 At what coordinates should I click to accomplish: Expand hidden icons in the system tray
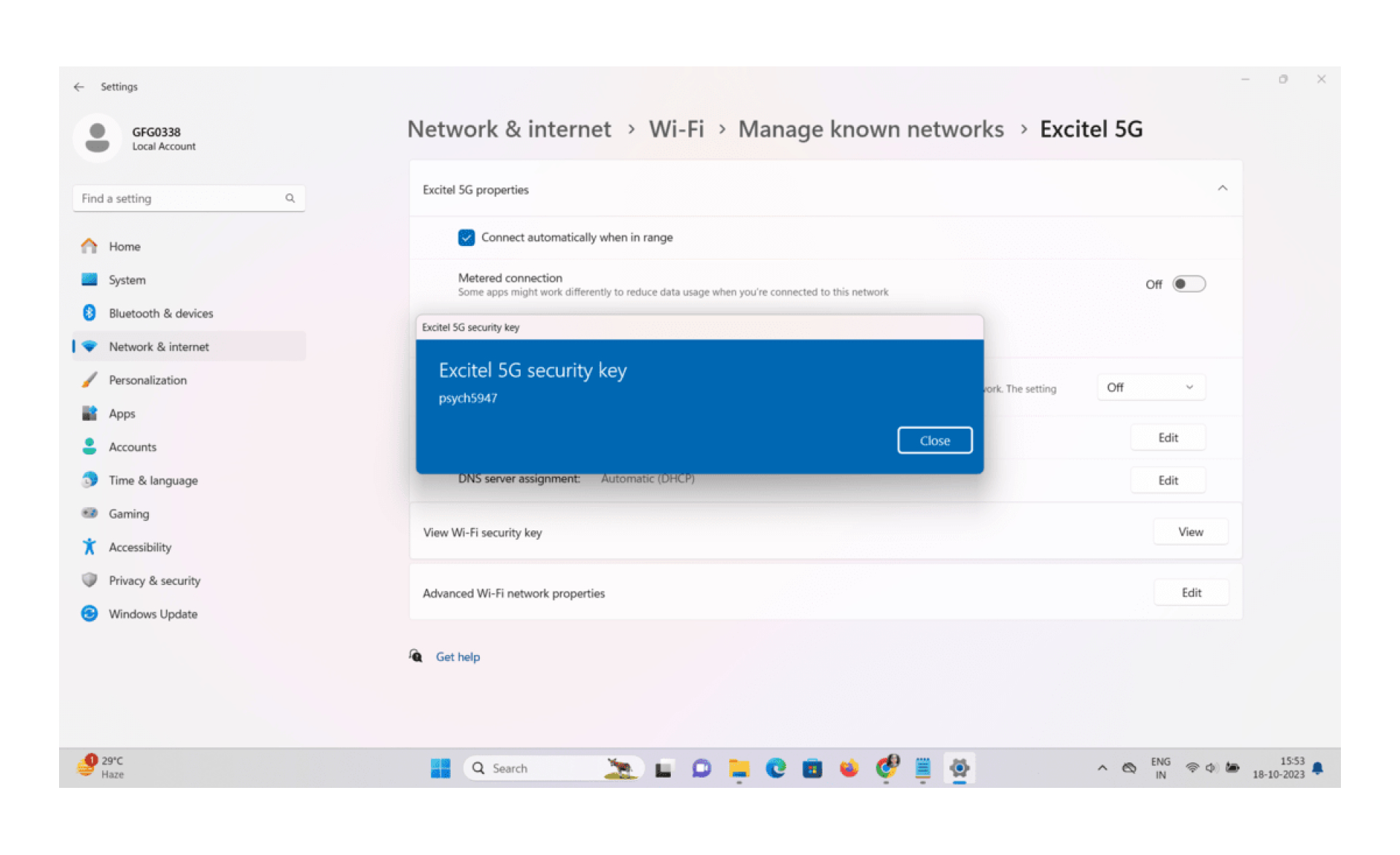[1100, 767]
